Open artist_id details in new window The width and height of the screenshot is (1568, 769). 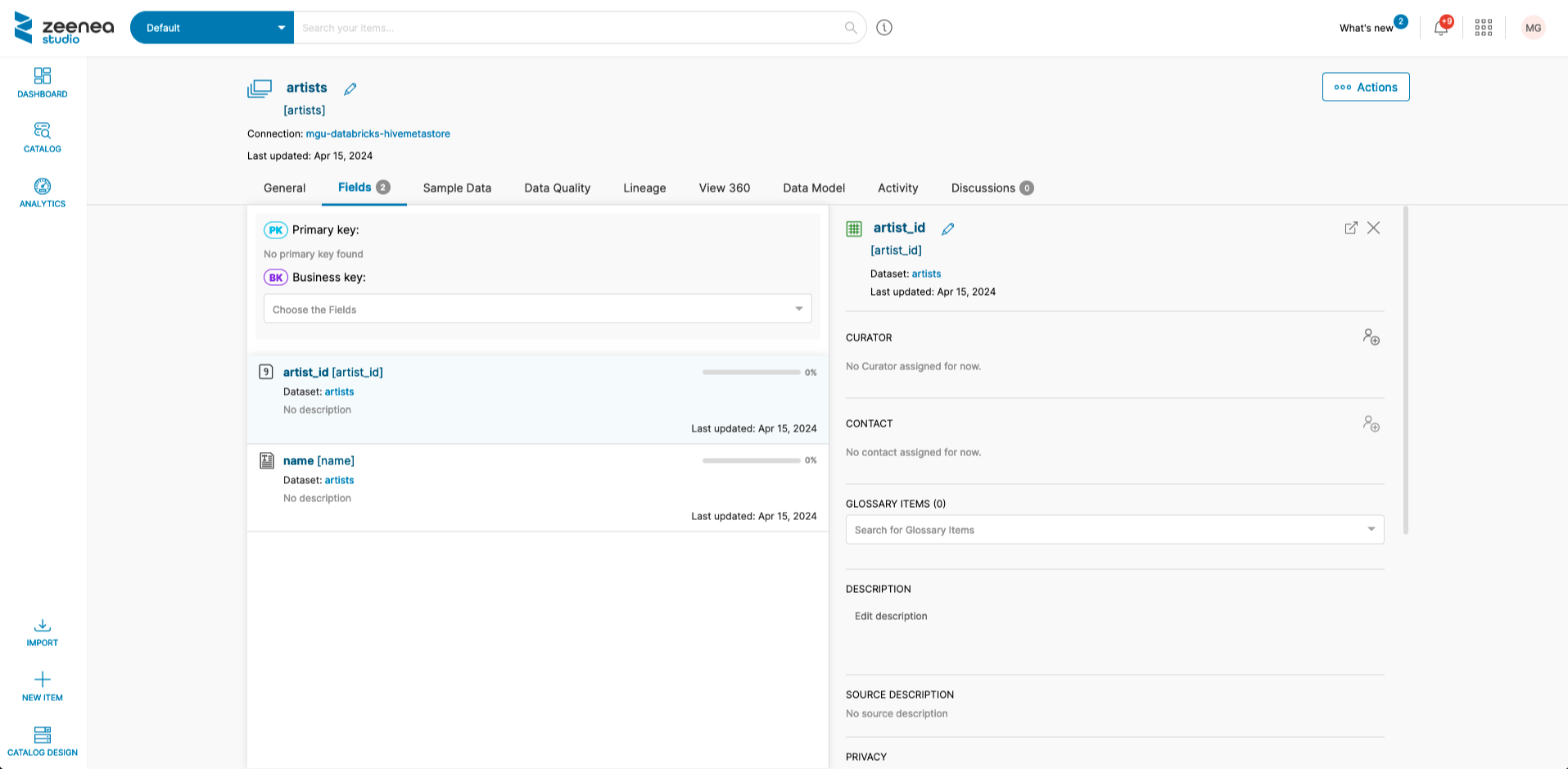coord(1351,228)
